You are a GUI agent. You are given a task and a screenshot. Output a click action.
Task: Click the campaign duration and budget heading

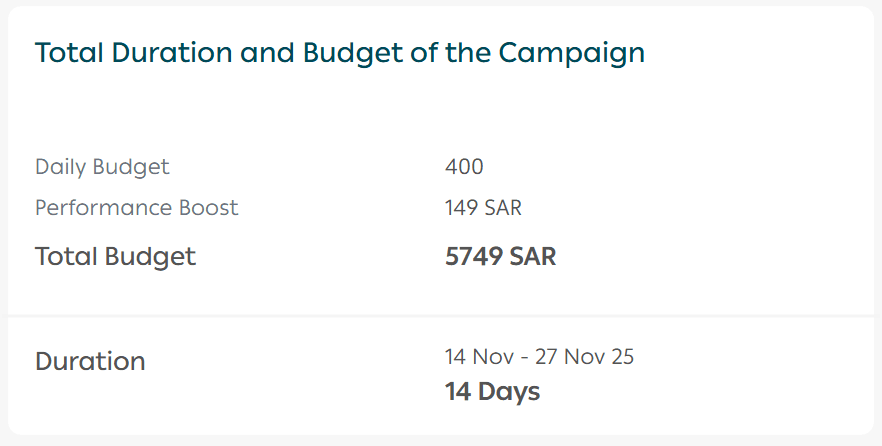pos(340,53)
